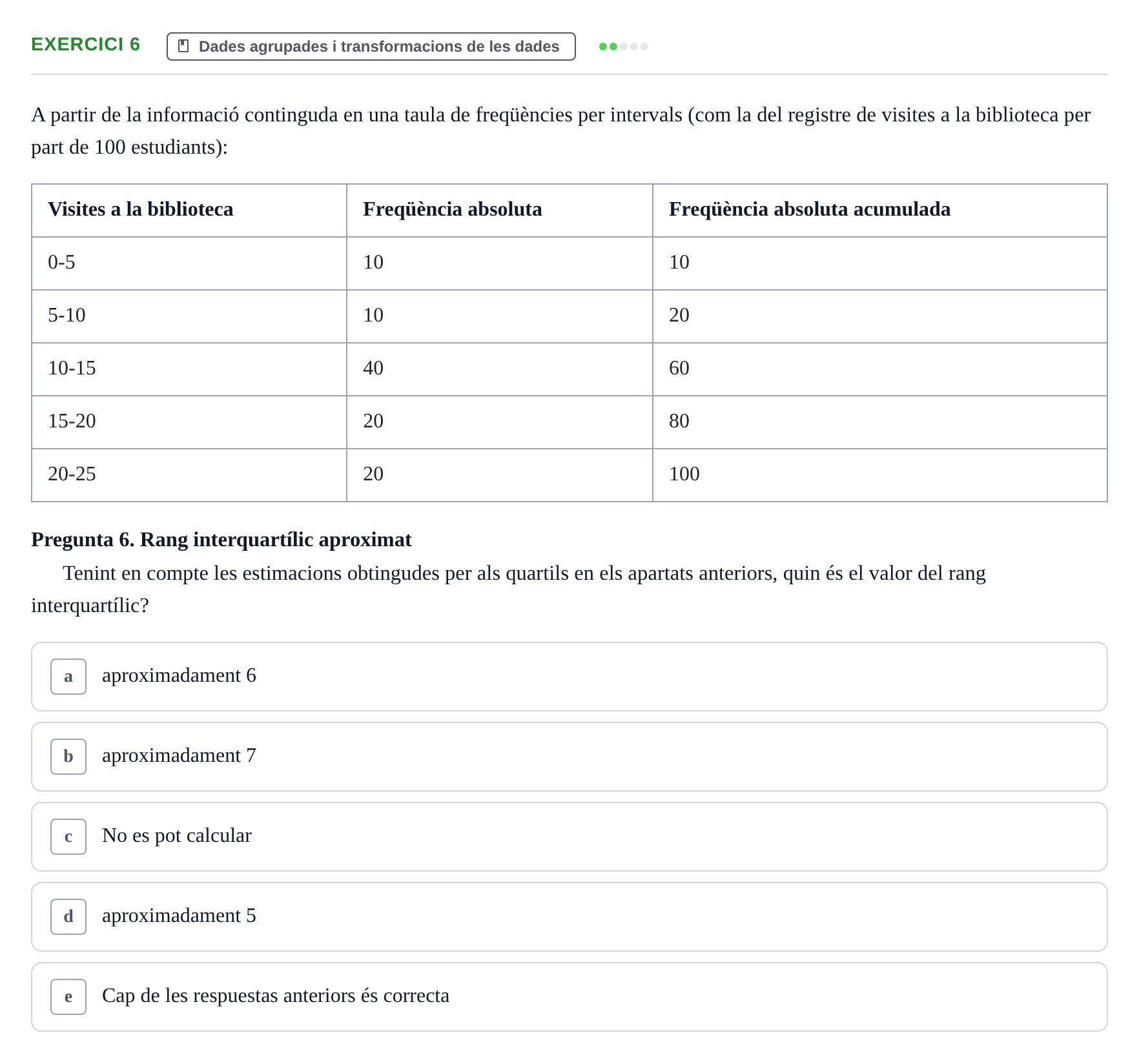Click the '20-25' interval cell

[189, 475]
